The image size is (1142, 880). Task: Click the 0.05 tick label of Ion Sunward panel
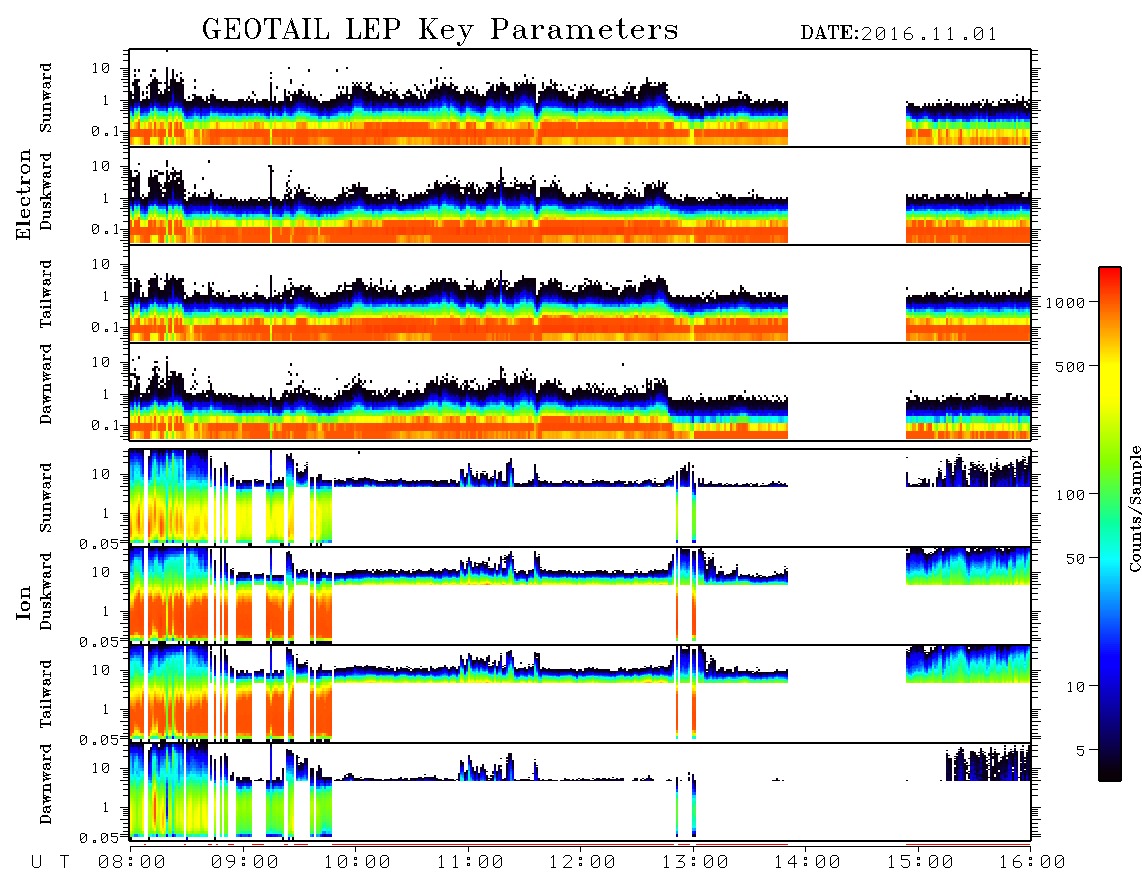tap(98, 543)
